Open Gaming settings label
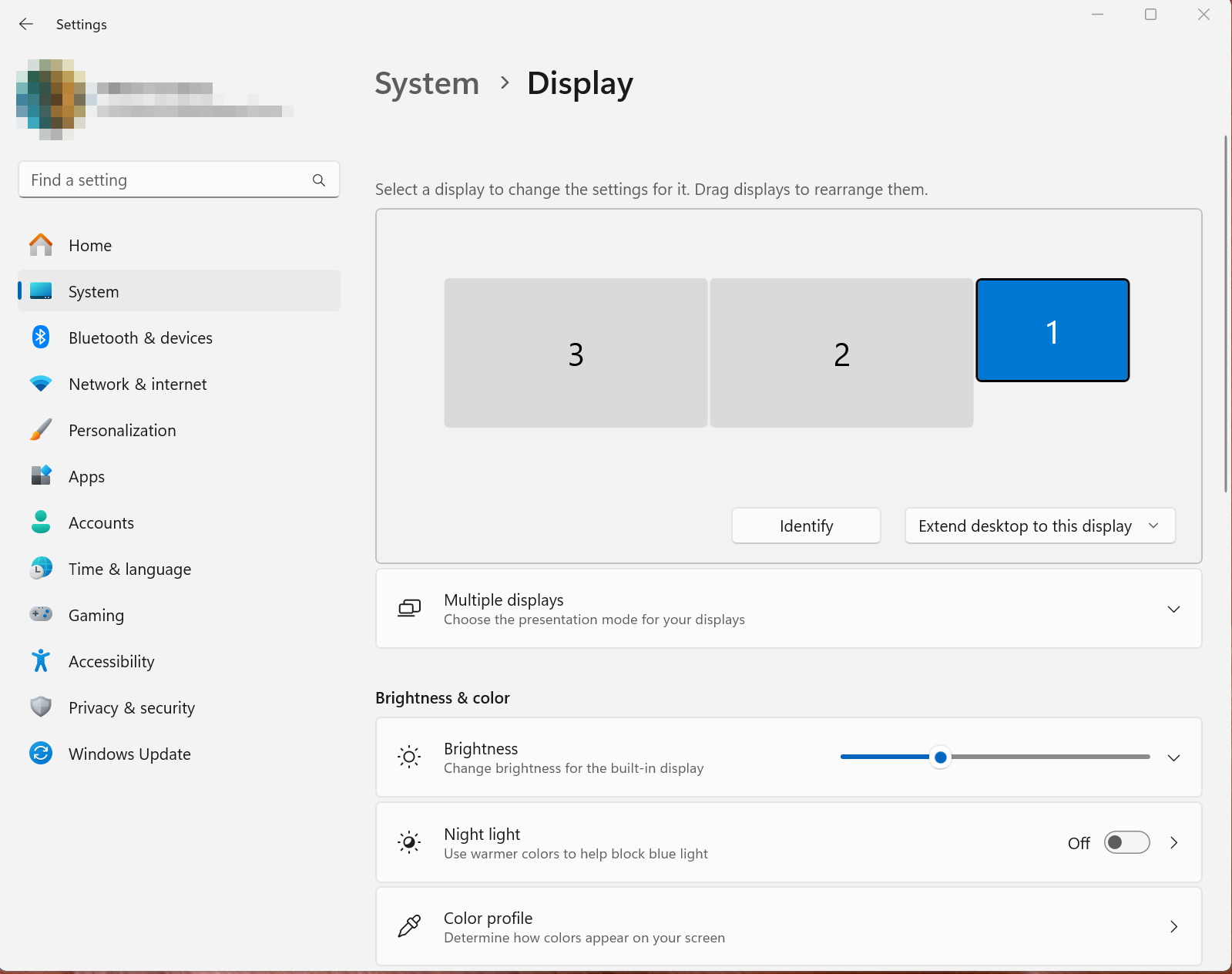Viewport: 1232px width, 974px height. 96,616
